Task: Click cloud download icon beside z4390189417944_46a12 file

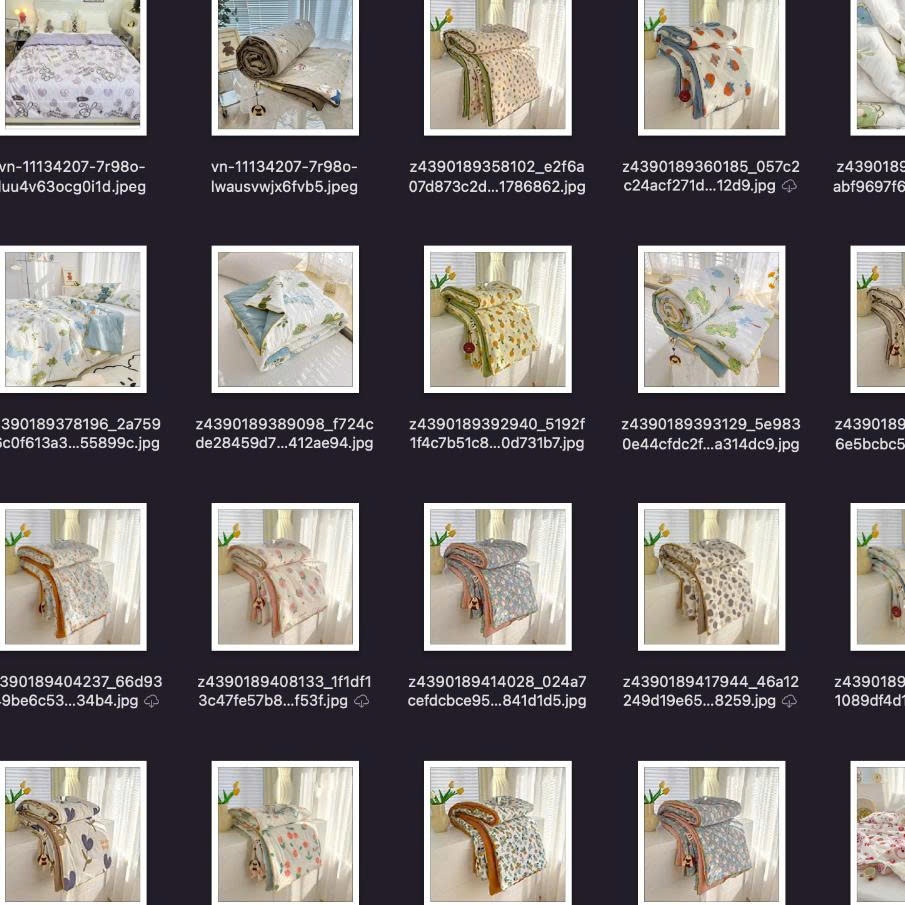Action: point(789,701)
